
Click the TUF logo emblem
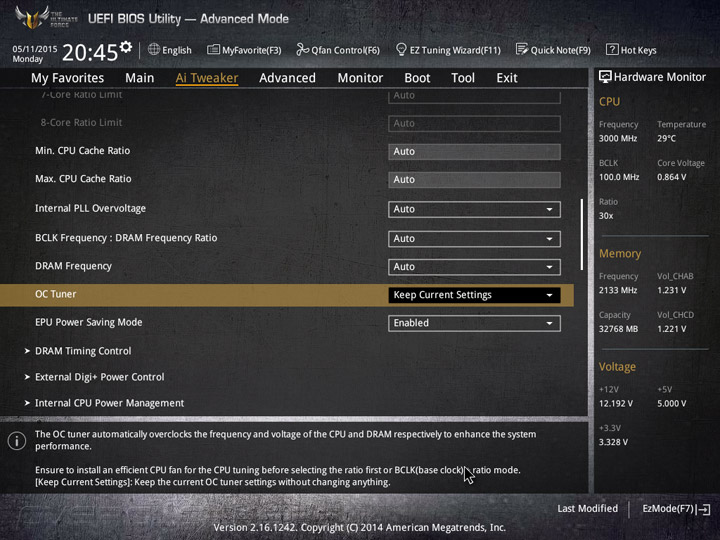(x=32, y=17)
